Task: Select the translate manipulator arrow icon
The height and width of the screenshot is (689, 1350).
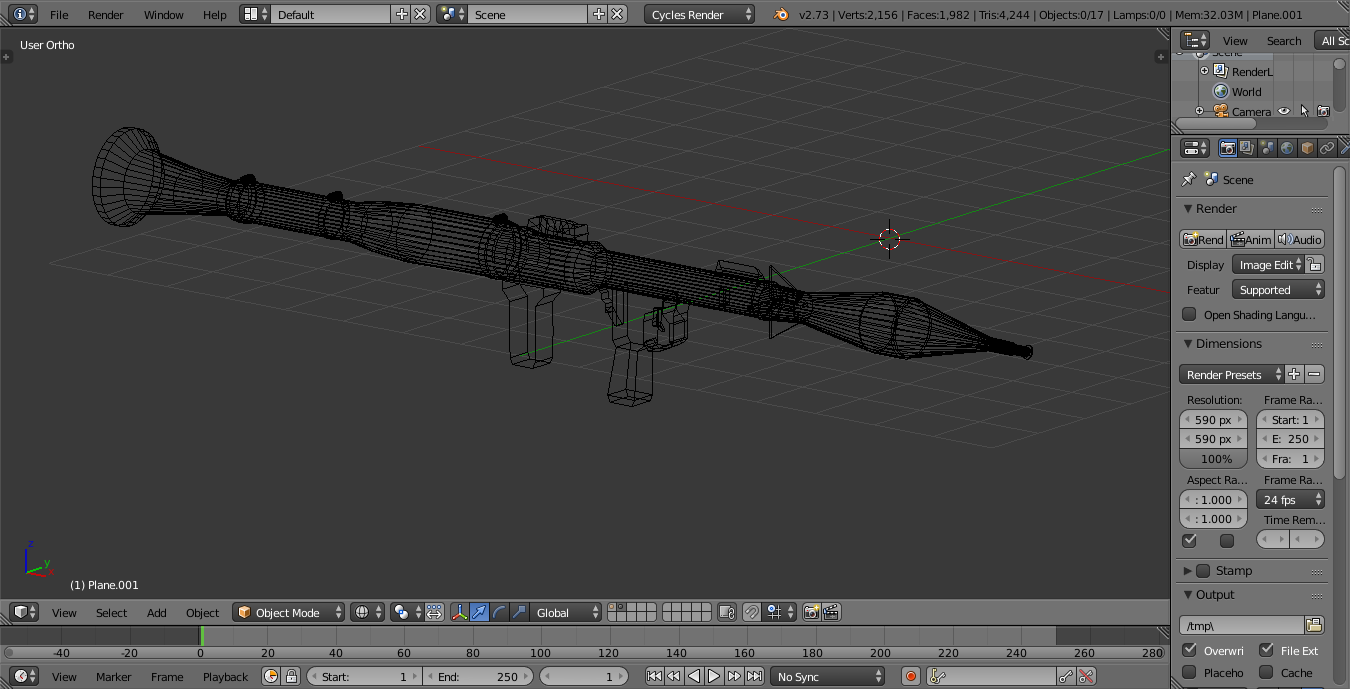Action: click(x=480, y=612)
